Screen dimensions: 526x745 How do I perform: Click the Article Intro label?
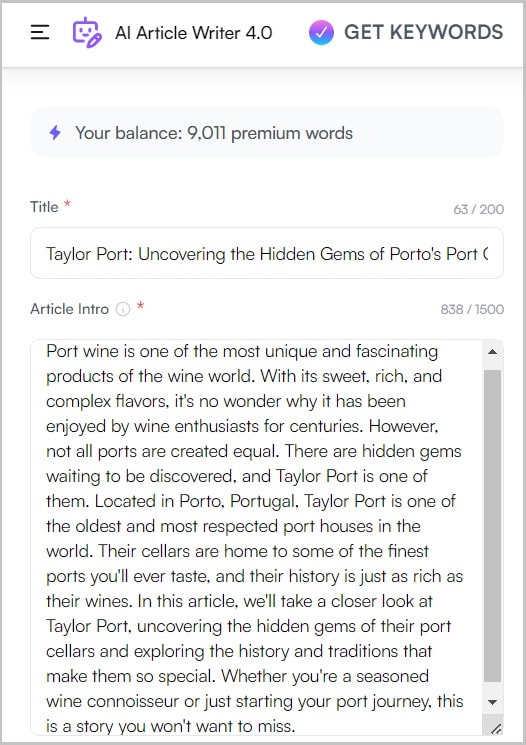point(69,309)
